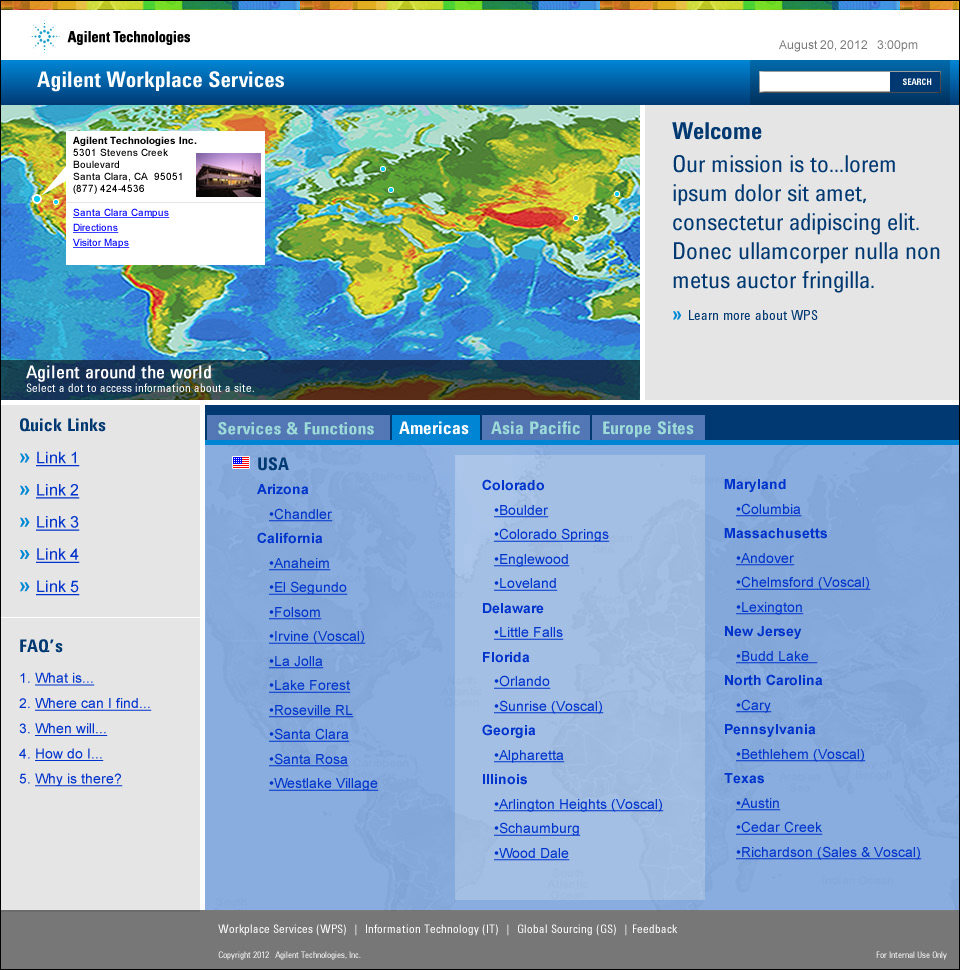Image resolution: width=960 pixels, height=970 pixels.
Task: Open the Chandler site link
Action: coord(301,514)
